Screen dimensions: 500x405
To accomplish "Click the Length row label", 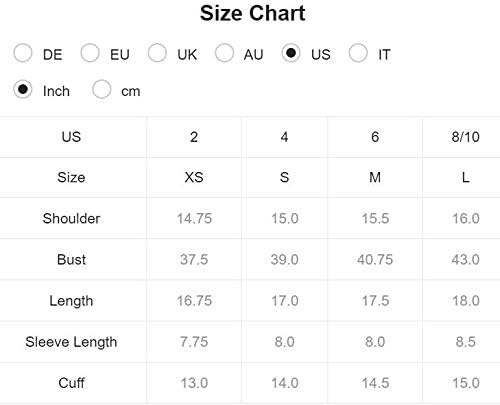I will pyautogui.click(x=71, y=301).
